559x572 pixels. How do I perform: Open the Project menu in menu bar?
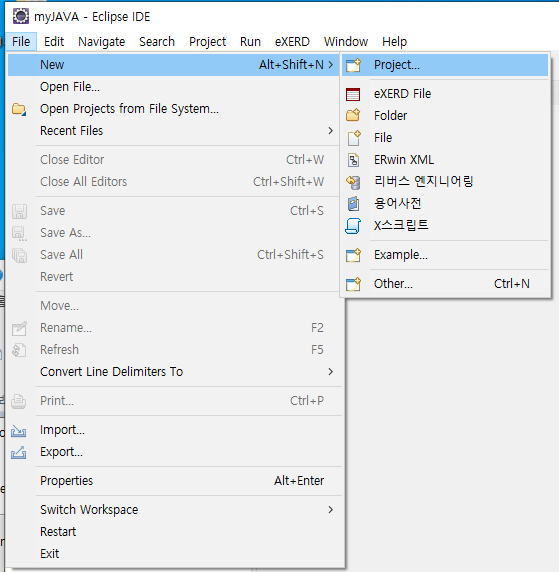pos(208,42)
